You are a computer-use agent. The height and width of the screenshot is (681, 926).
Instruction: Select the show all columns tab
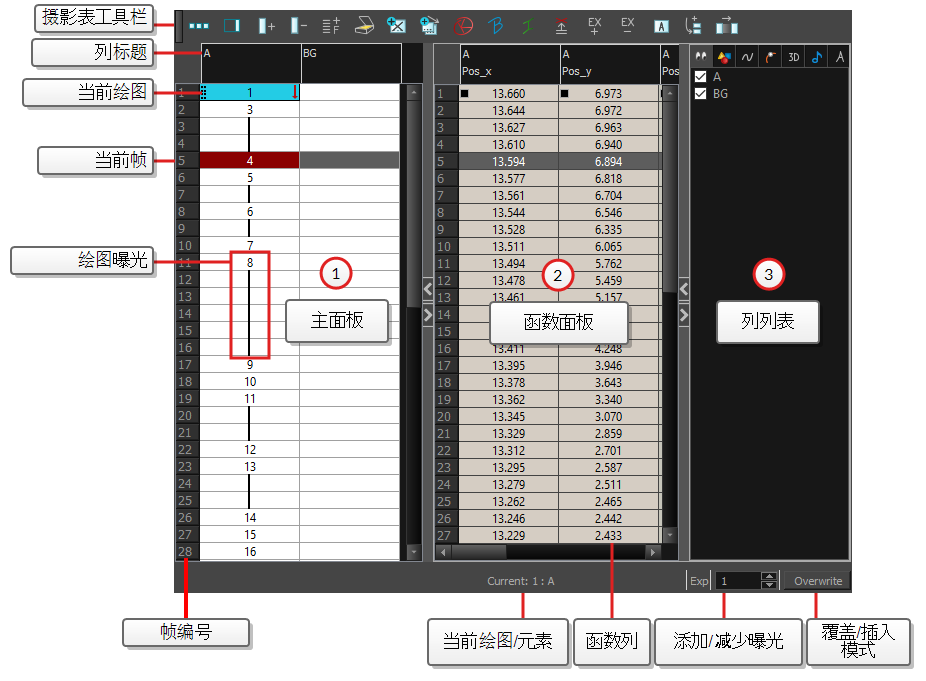pyautogui.click(x=700, y=56)
